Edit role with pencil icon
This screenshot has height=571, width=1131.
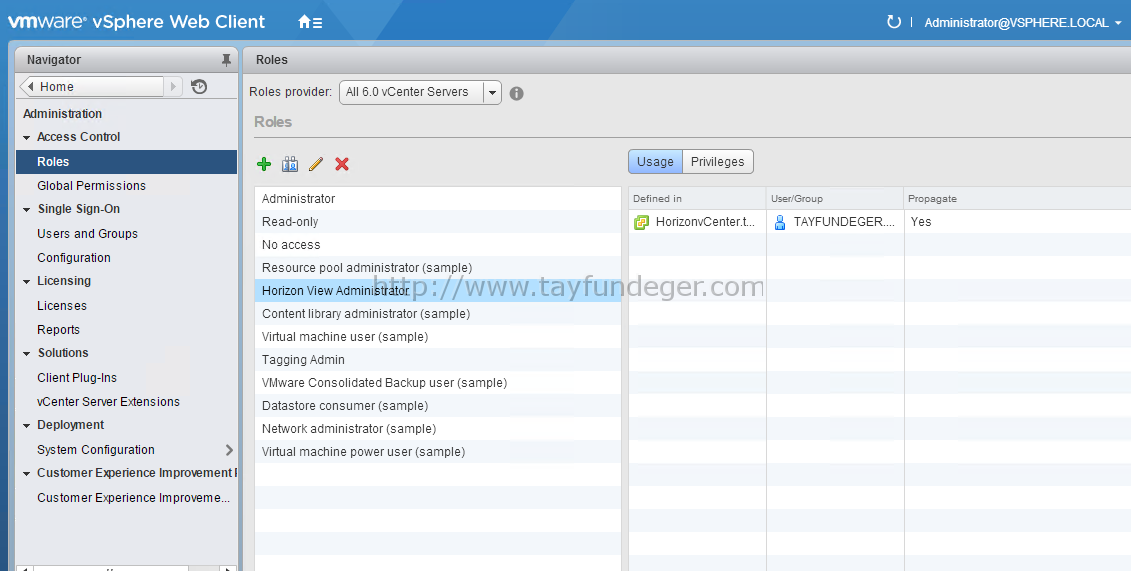tap(316, 164)
